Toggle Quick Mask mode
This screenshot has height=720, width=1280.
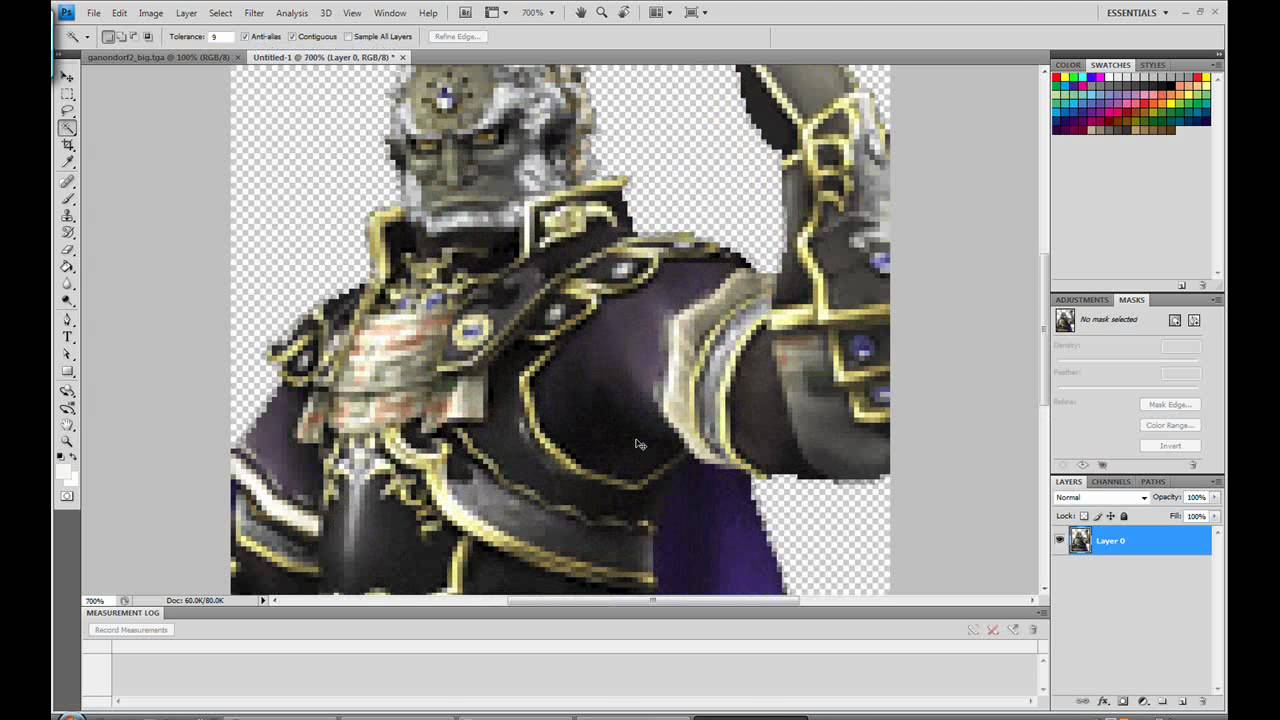tap(67, 496)
